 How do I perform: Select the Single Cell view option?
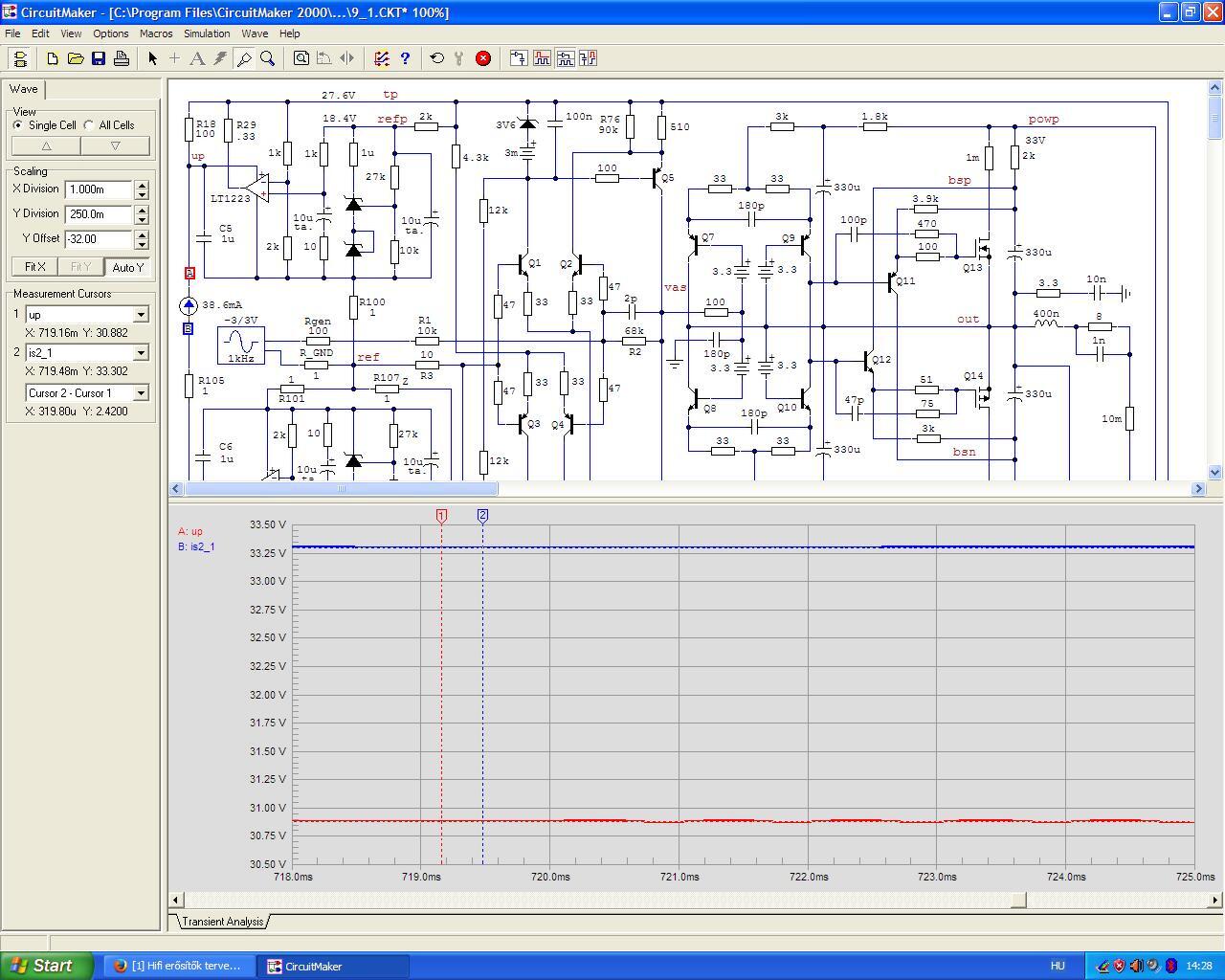click(x=18, y=125)
